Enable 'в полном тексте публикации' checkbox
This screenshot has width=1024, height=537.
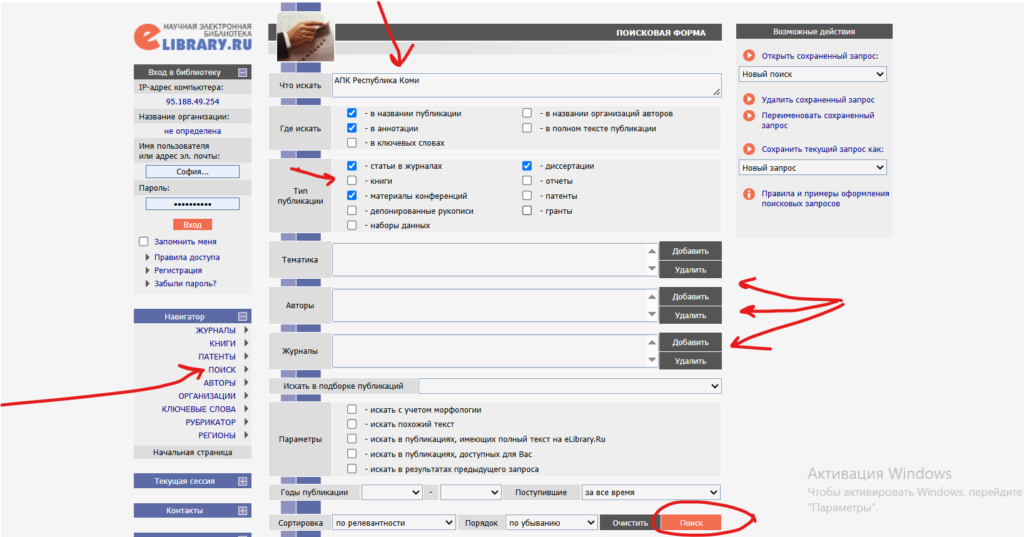[x=527, y=128]
